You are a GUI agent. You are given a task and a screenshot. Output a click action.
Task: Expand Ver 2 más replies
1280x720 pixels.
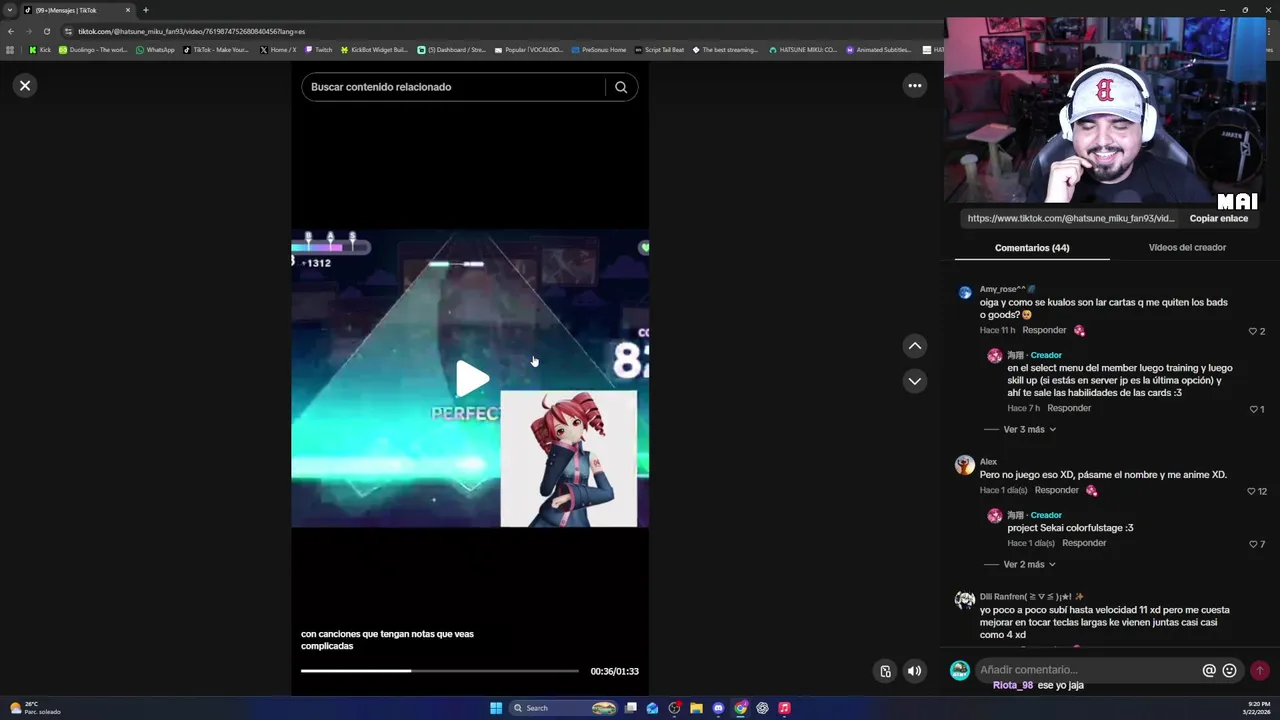point(1029,564)
